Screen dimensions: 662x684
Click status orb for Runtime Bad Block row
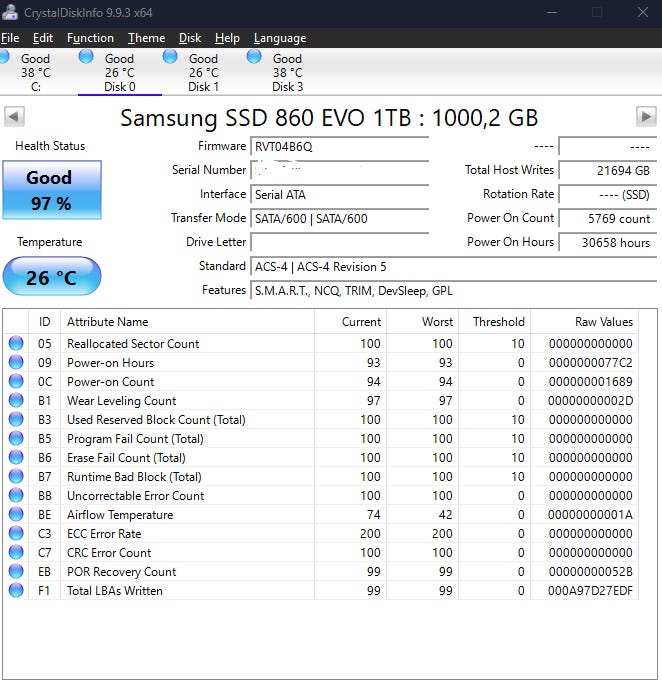(x=16, y=476)
